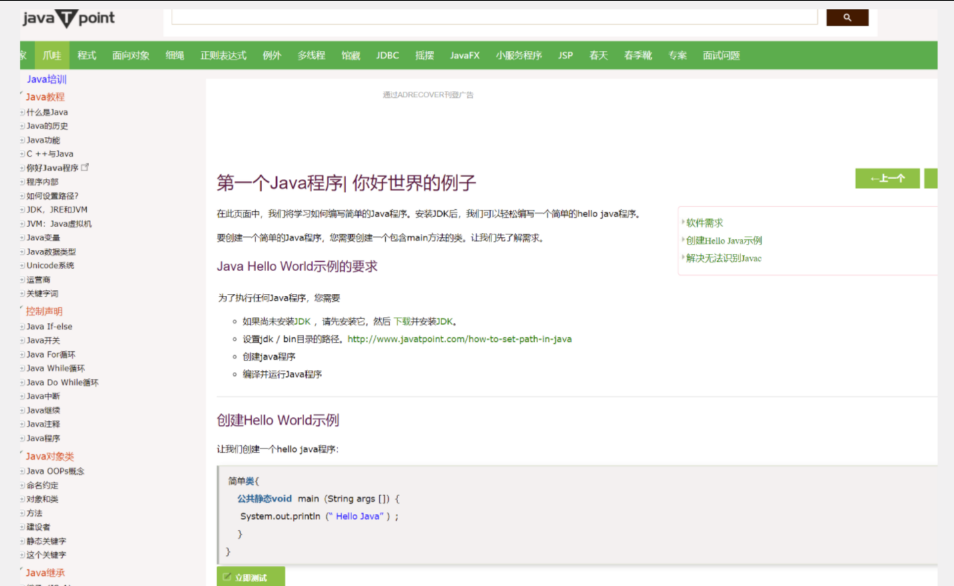Image resolution: width=954 pixels, height=586 pixels.
Task: Select the Java对象类 sidebar heading
Action: tap(49, 456)
